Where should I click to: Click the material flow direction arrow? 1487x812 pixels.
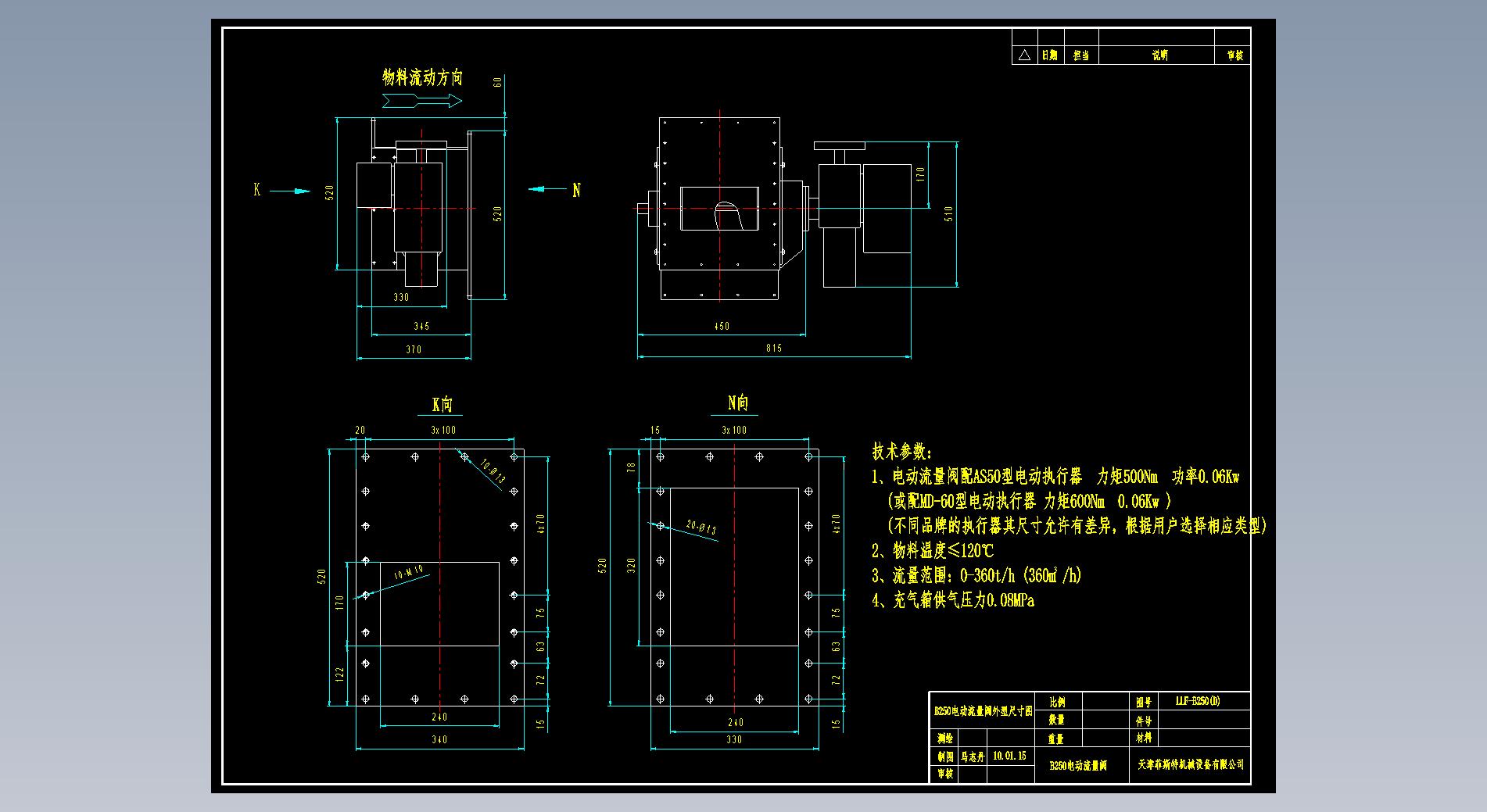pyautogui.click(x=421, y=101)
